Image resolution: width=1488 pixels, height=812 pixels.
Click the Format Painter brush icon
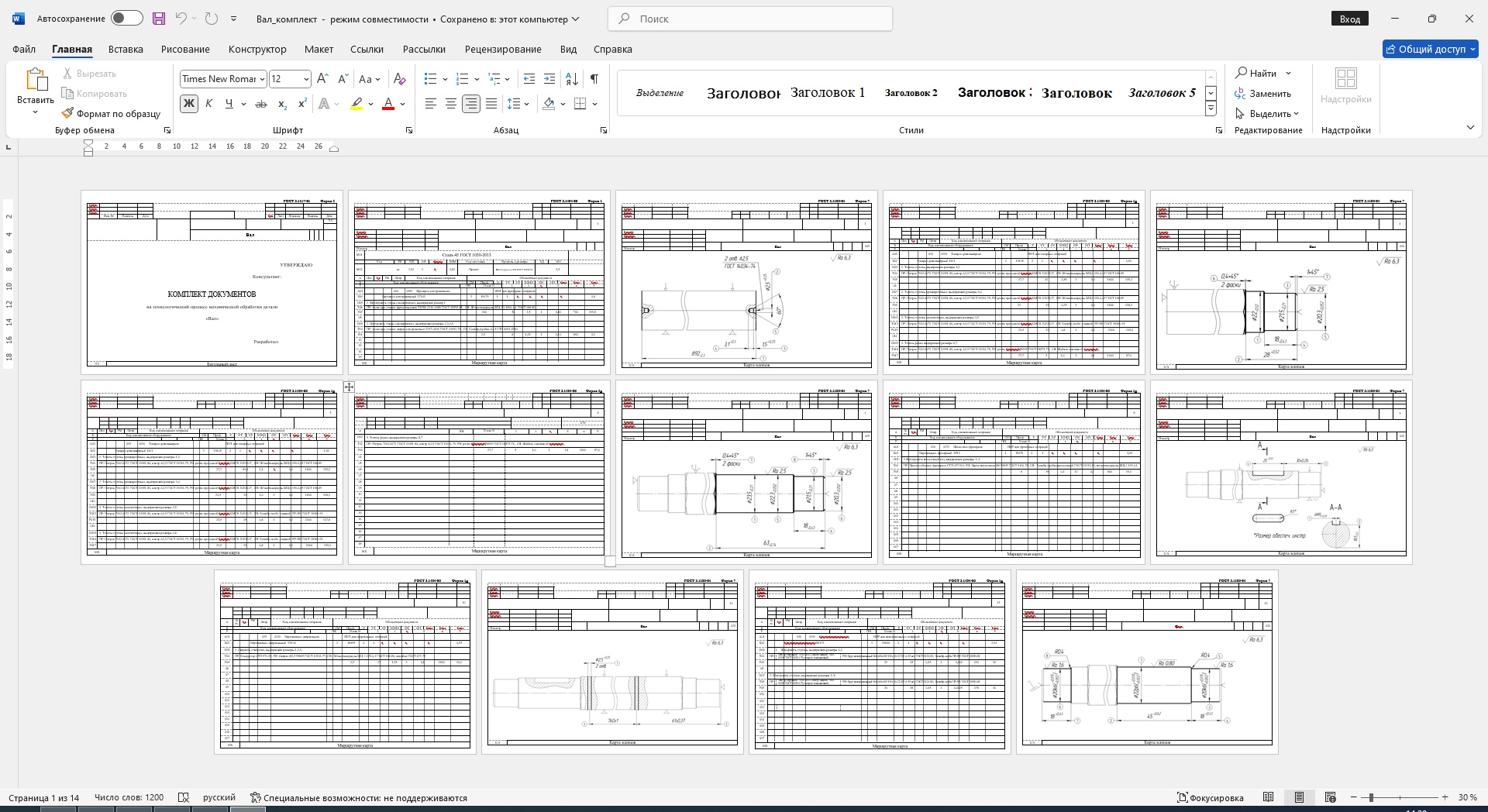tap(68, 114)
